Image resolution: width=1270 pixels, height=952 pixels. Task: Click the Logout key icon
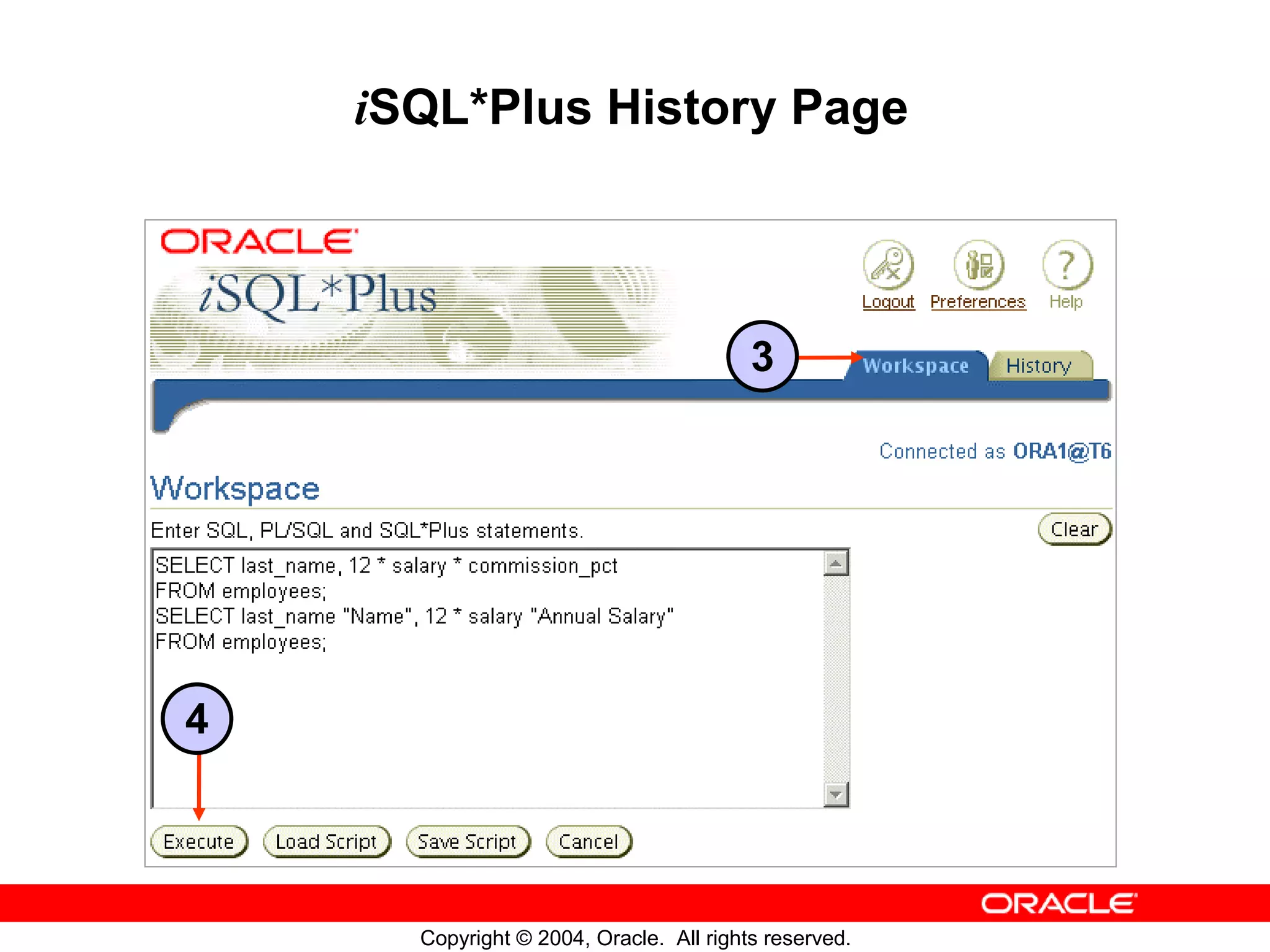(x=888, y=265)
